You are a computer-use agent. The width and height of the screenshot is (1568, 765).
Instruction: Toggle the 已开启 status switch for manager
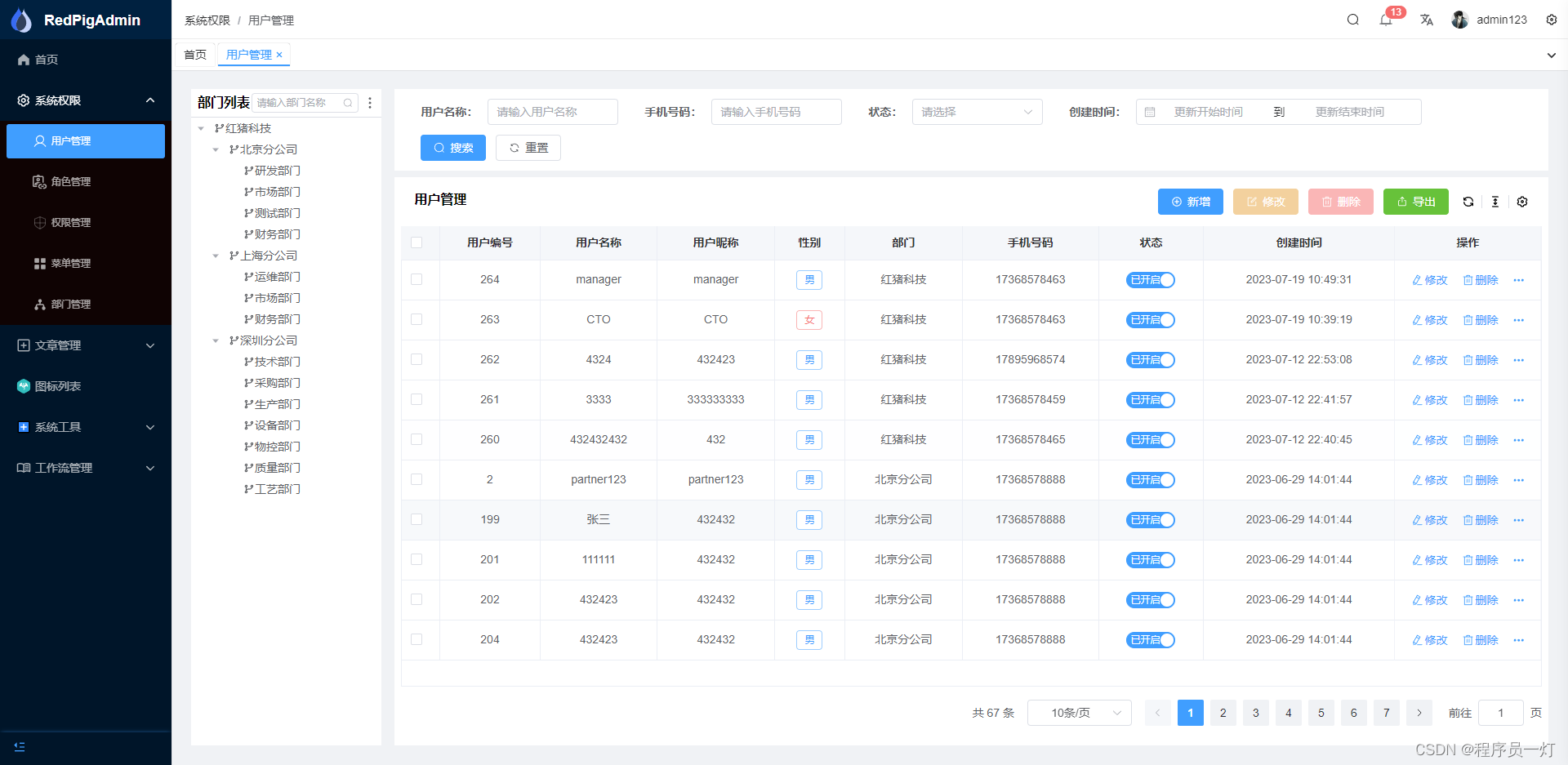(x=1151, y=280)
